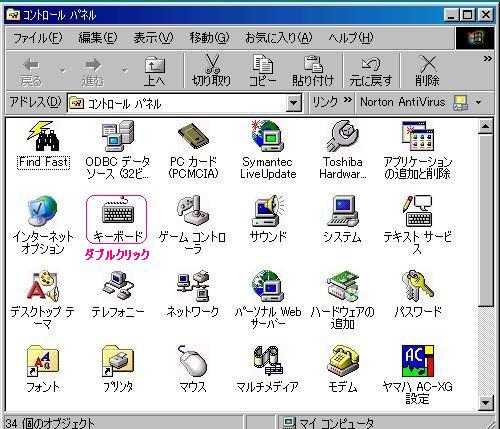The width and height of the screenshot is (500, 429).
Task: Select the ネットワーク (Network) icon
Action: [x=193, y=287]
